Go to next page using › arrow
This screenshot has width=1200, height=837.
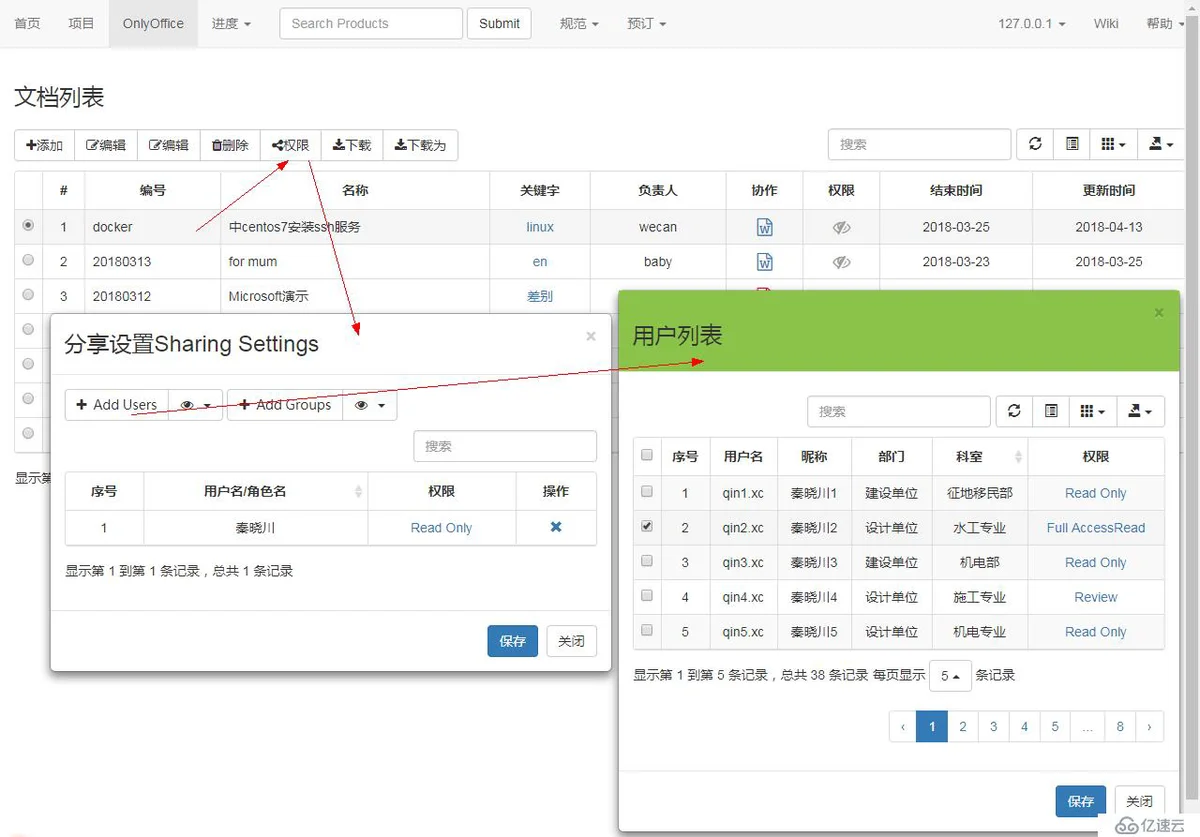pyautogui.click(x=1150, y=727)
